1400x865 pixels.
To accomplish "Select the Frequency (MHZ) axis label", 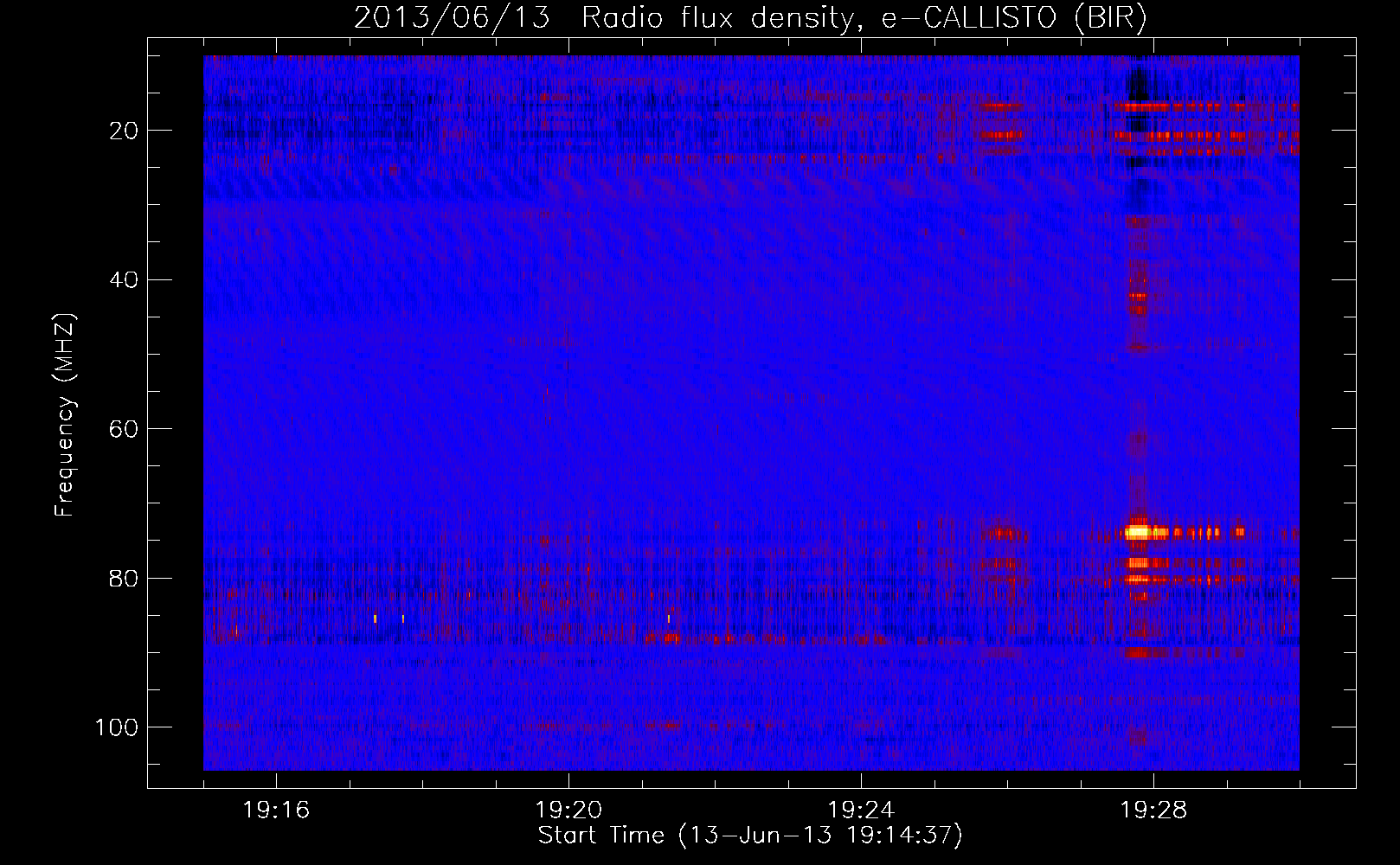I will 65,415.
